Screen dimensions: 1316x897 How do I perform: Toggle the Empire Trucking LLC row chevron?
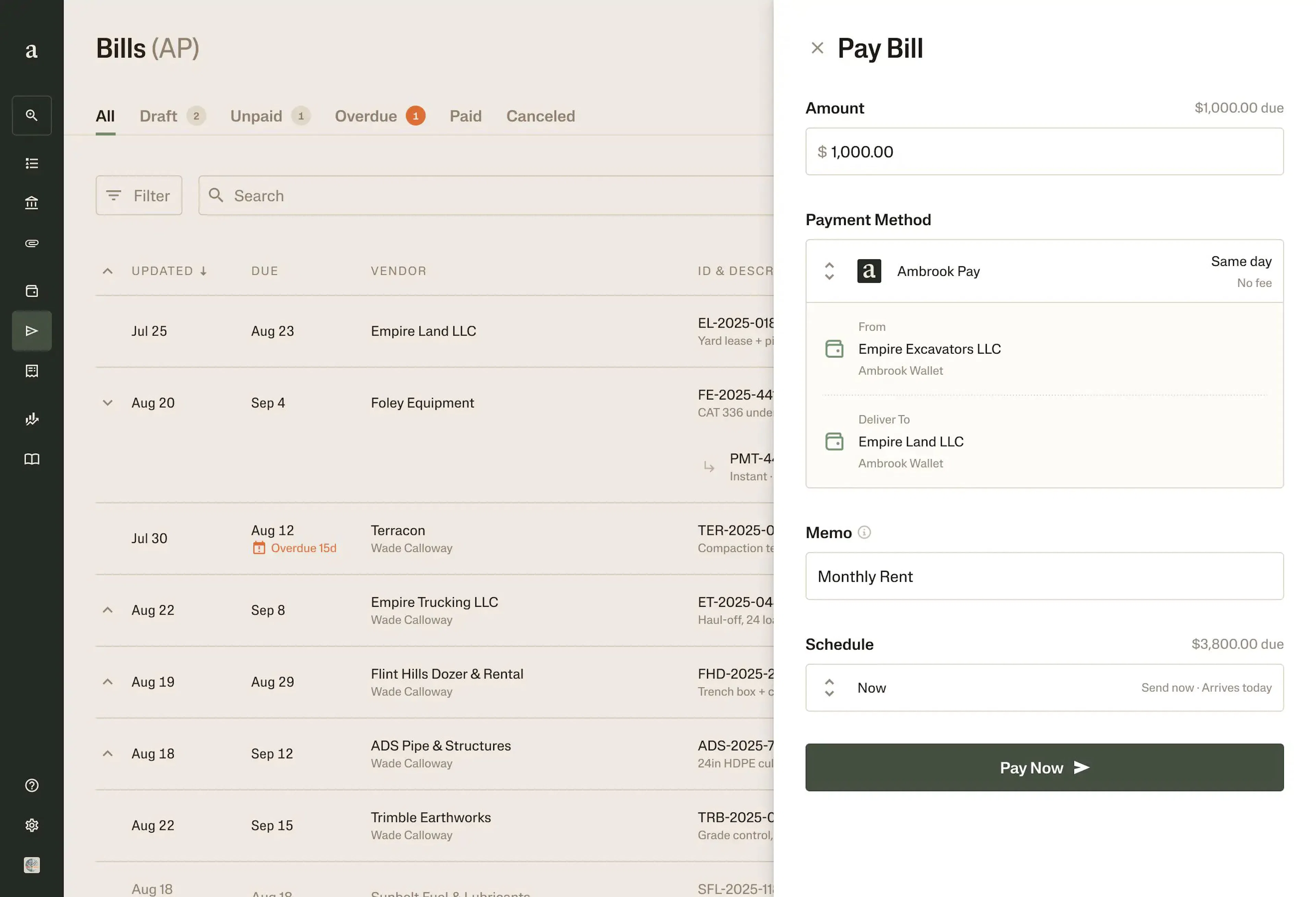[108, 610]
